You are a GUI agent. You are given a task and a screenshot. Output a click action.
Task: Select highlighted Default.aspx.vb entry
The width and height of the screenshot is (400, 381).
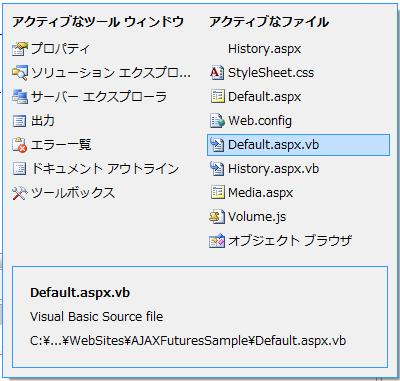tap(298, 145)
